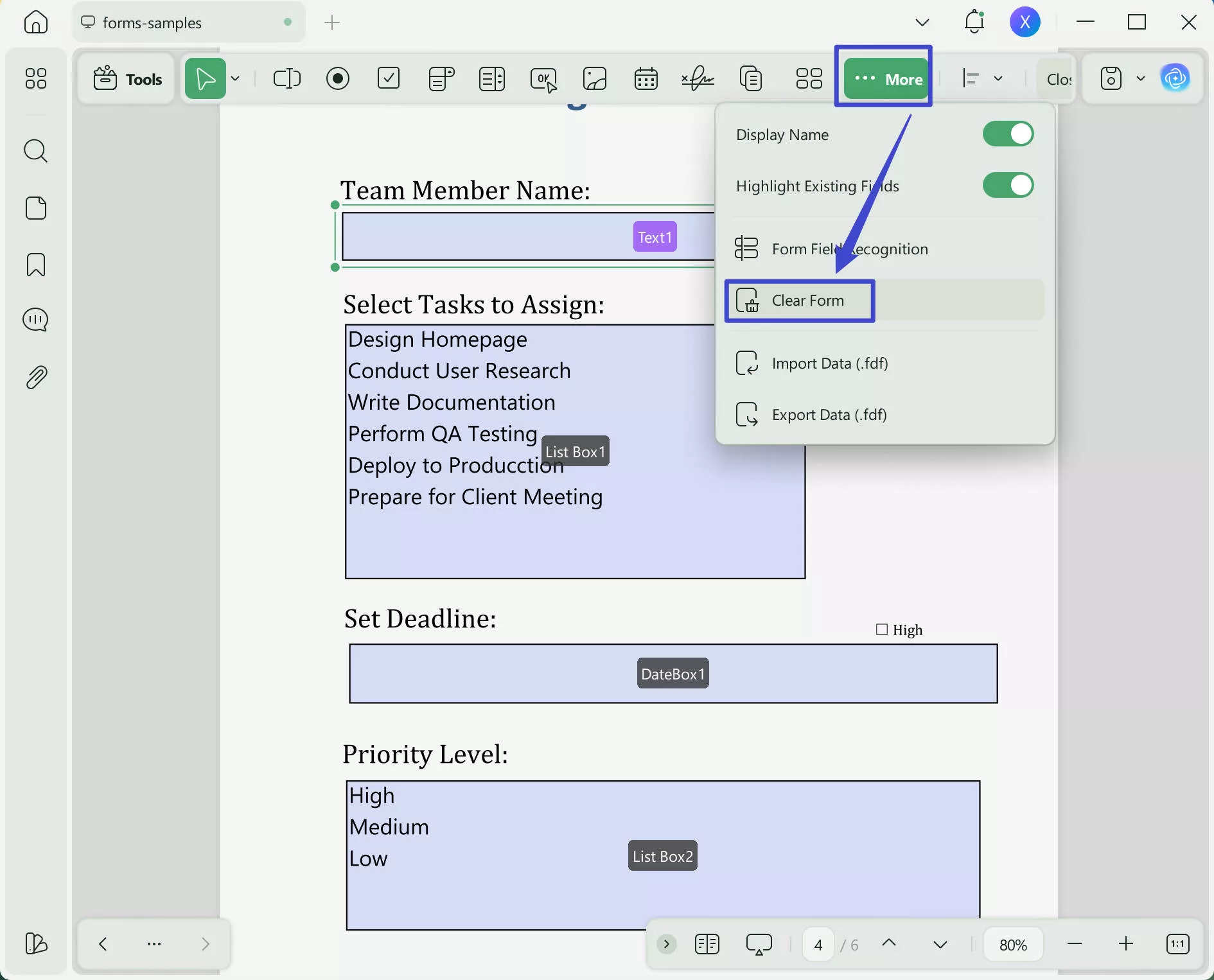Check the High checkbox near Set Deadline
Screen dimensions: 1214x980
[881, 629]
